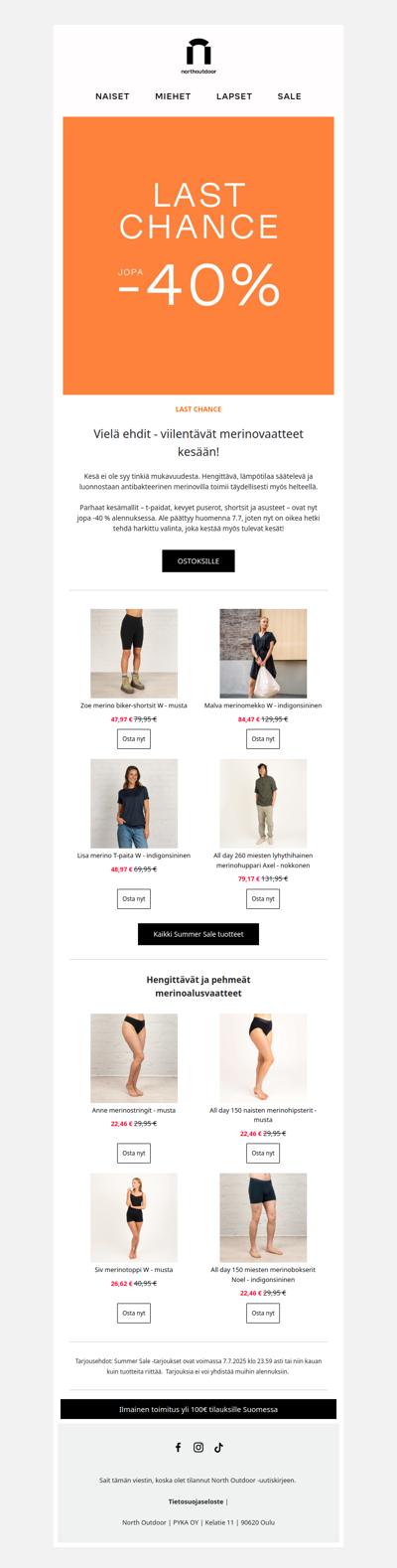Image resolution: width=397 pixels, height=1568 pixels.
Task: Open the All day 260 merinohuppari Axel image
Action: (263, 803)
